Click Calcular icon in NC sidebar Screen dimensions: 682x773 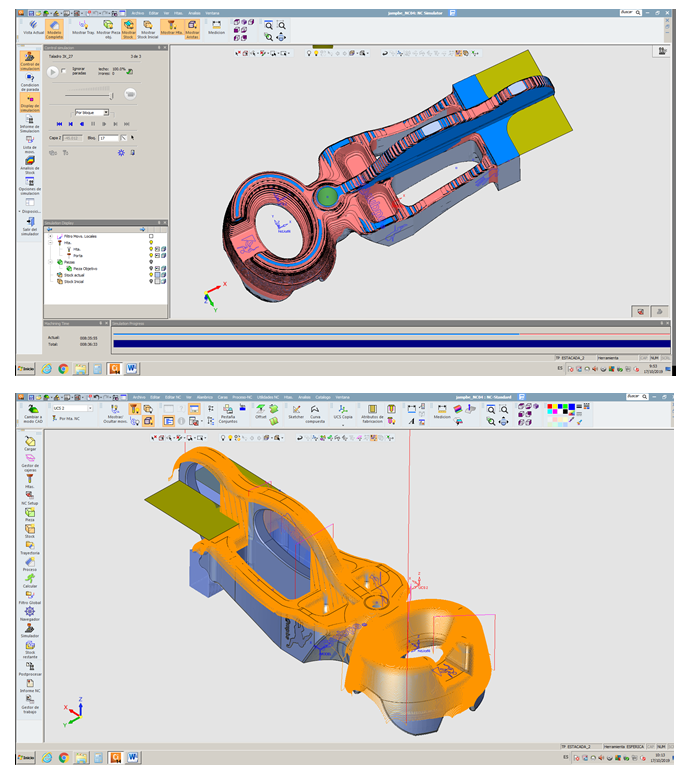[30, 581]
